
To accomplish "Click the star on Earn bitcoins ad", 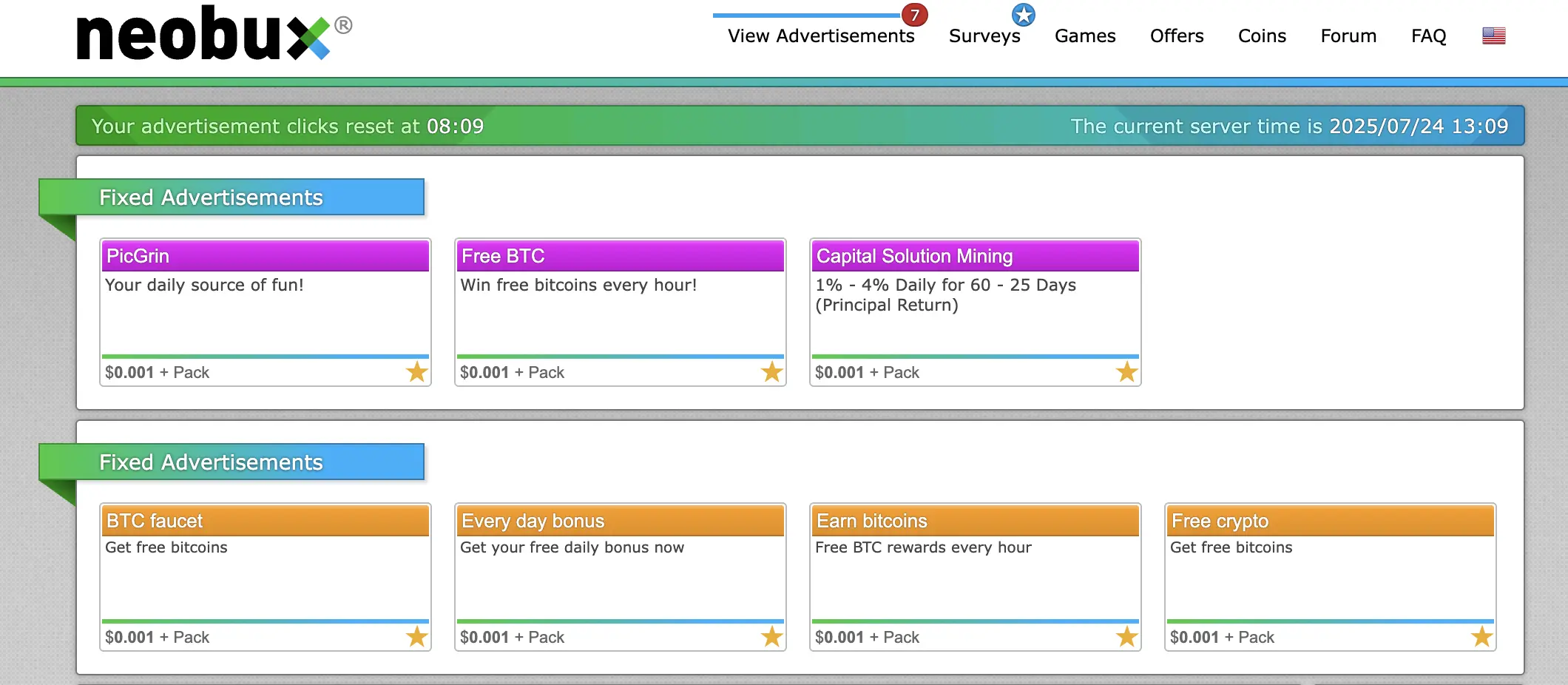I will click(x=1127, y=636).
